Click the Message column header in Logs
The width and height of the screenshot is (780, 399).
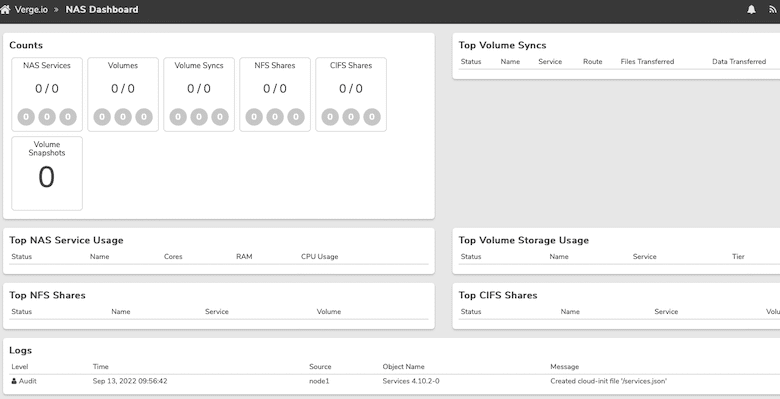(x=565, y=367)
